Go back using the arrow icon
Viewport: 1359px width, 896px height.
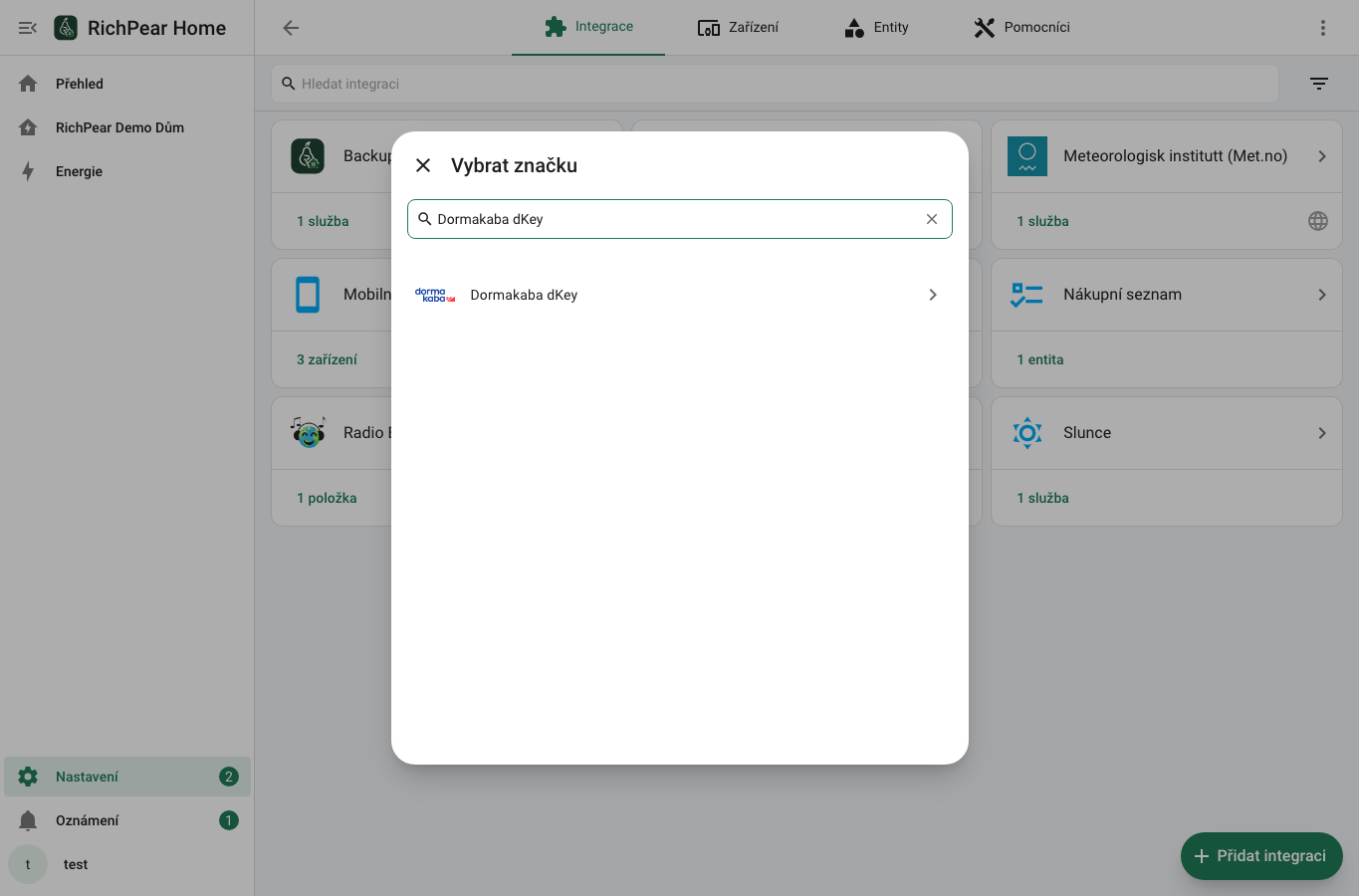pyautogui.click(x=291, y=28)
